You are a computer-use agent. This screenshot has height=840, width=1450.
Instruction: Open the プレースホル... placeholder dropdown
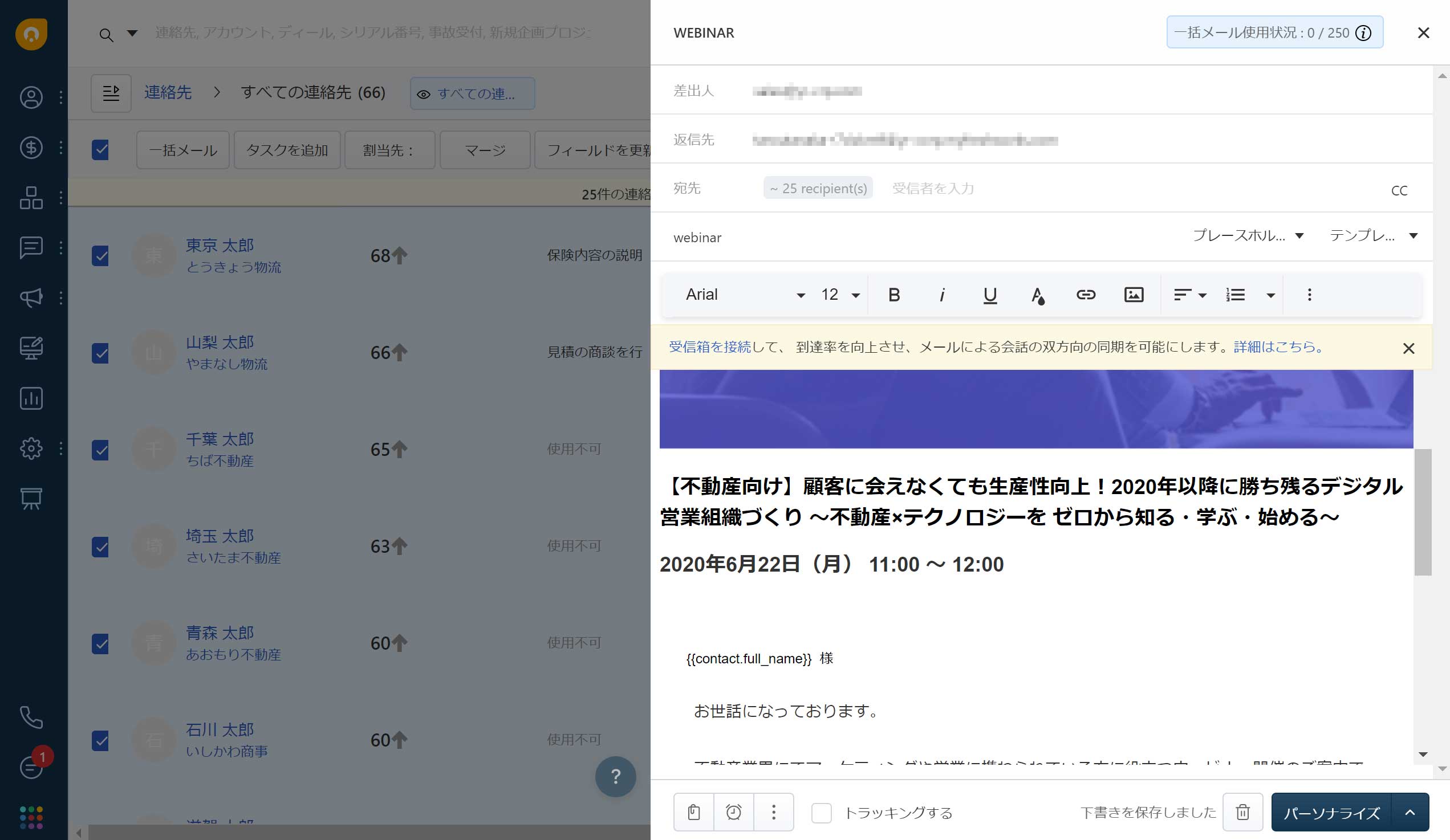(x=1248, y=236)
